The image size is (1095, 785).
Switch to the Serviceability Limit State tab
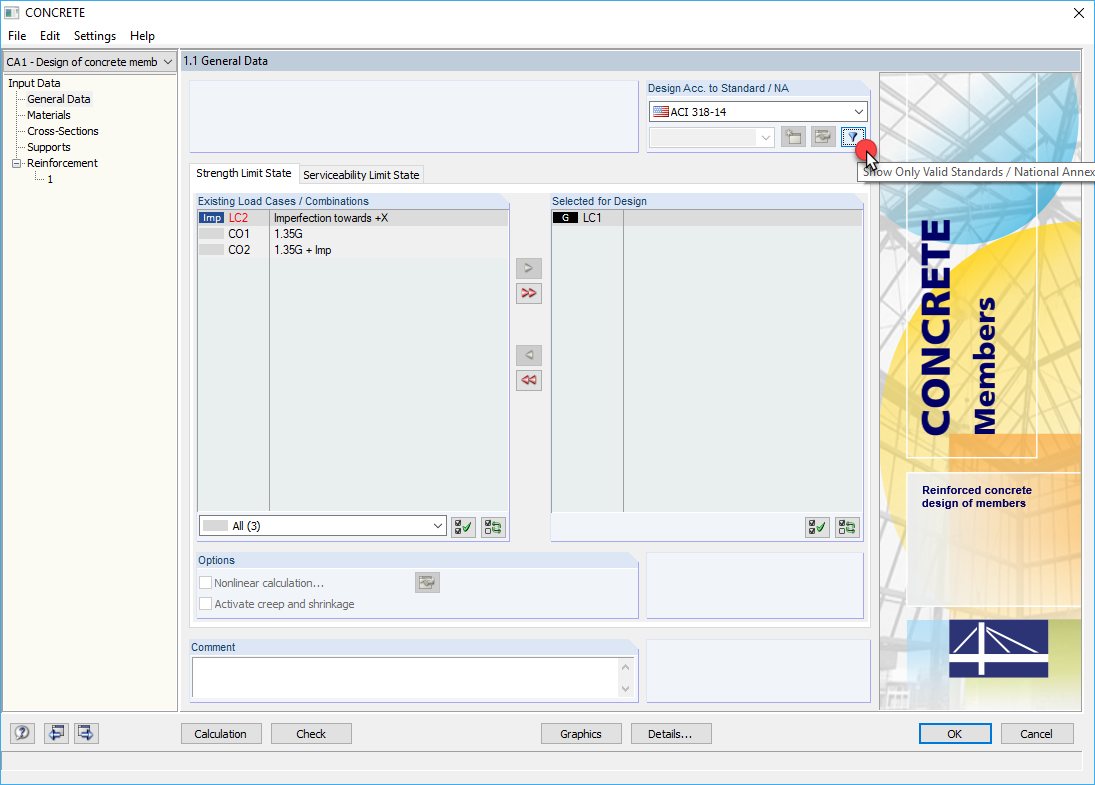coord(361,173)
